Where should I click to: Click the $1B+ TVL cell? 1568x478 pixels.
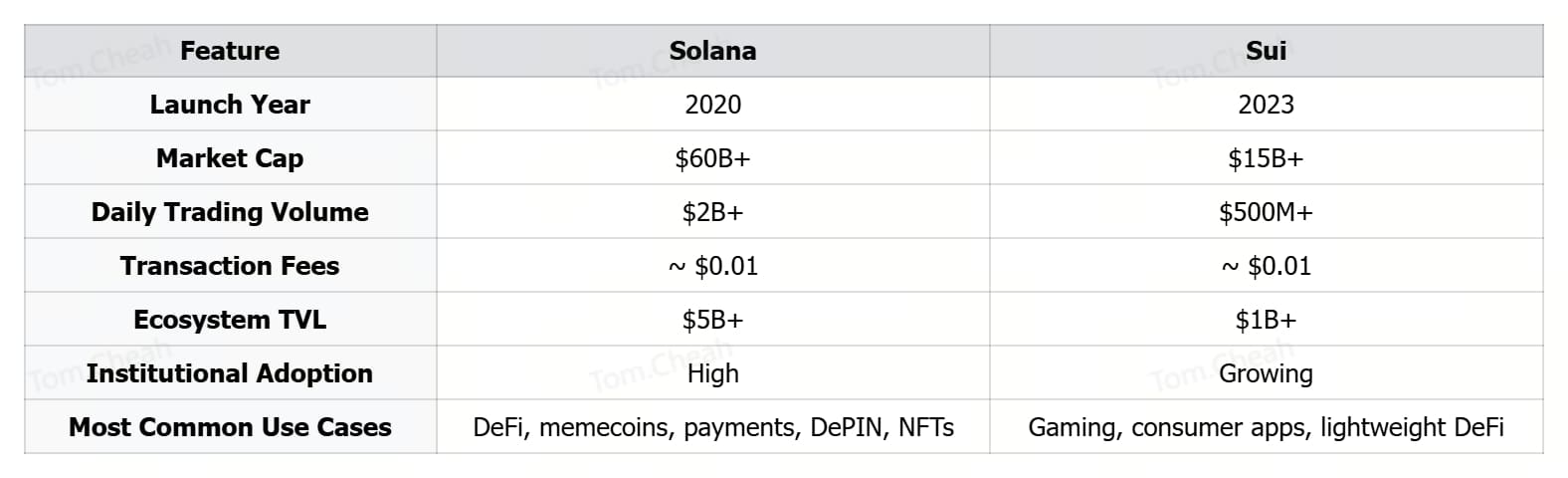[x=1266, y=320]
